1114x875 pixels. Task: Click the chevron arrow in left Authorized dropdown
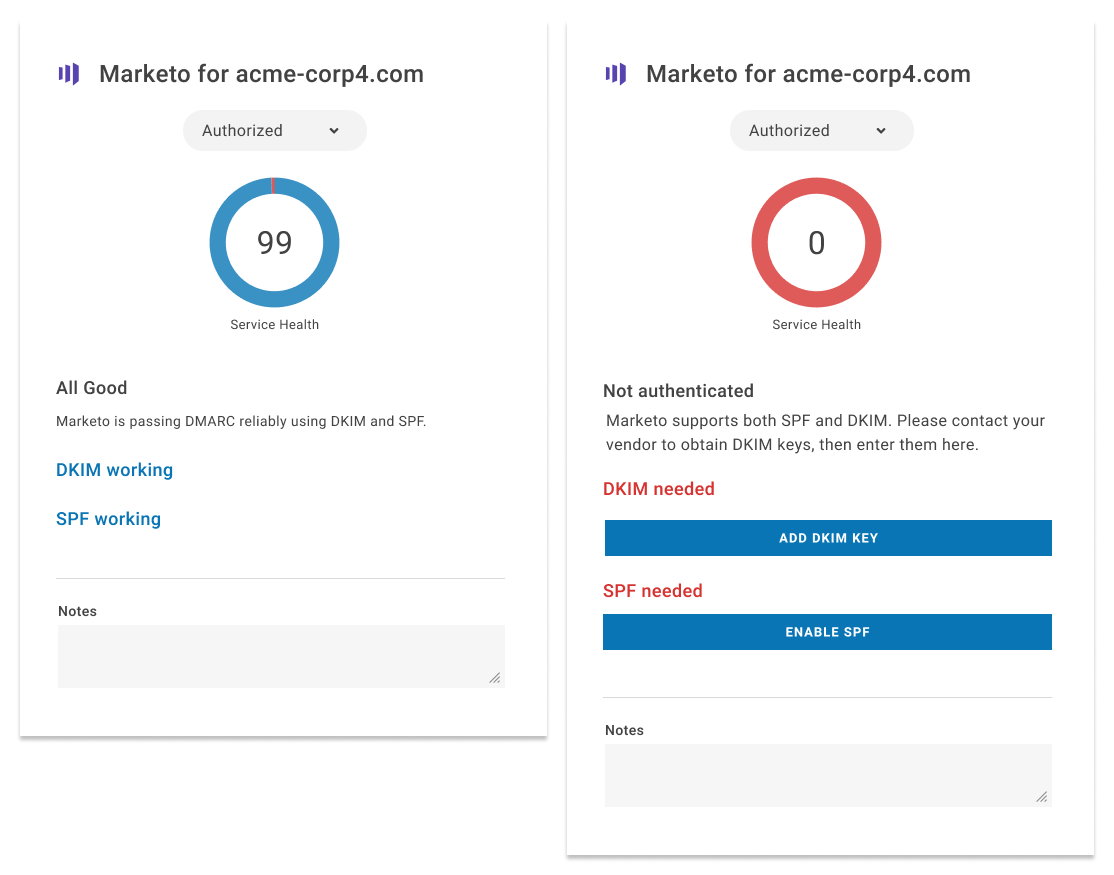[x=334, y=131]
